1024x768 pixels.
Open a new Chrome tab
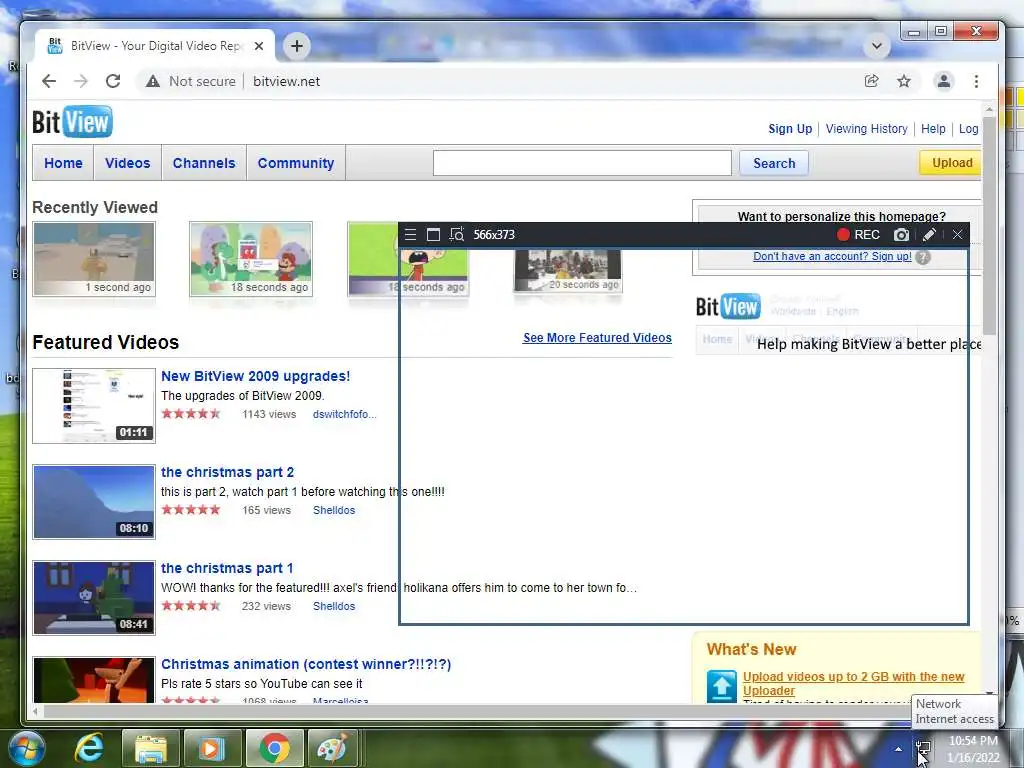pos(296,46)
